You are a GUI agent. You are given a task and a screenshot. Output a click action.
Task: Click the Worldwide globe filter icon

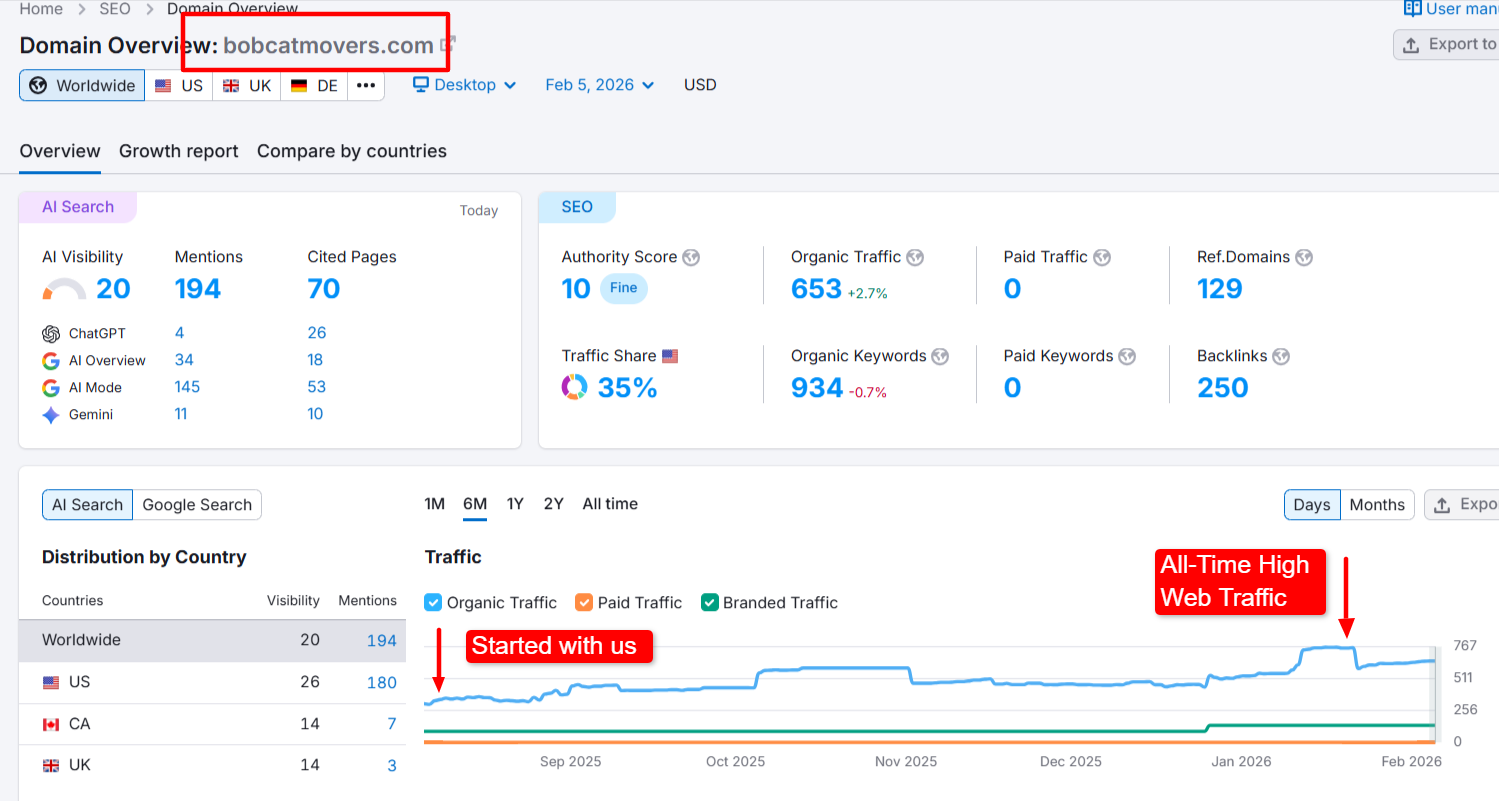pos(37,85)
